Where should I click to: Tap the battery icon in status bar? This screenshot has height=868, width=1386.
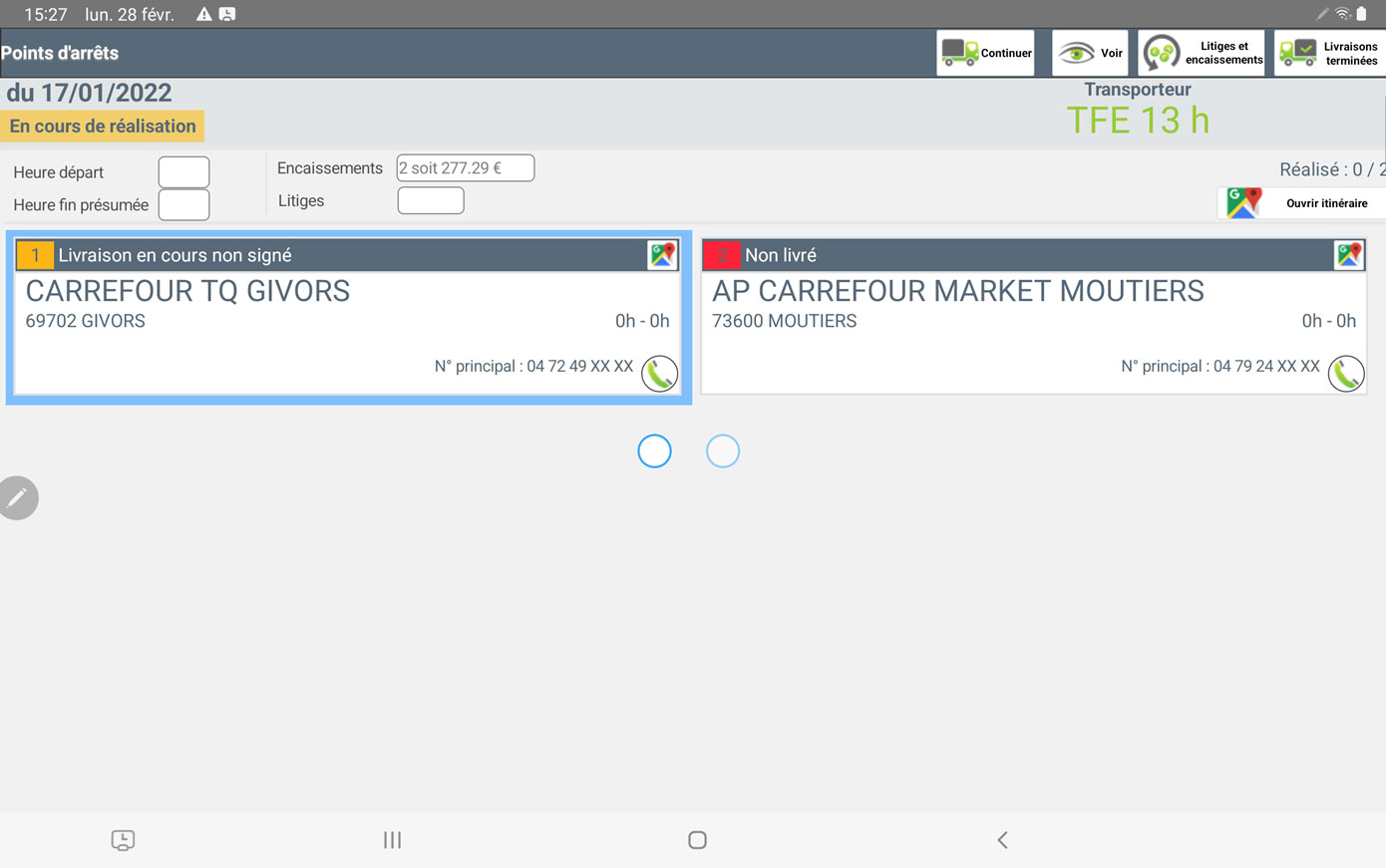[x=1361, y=14]
